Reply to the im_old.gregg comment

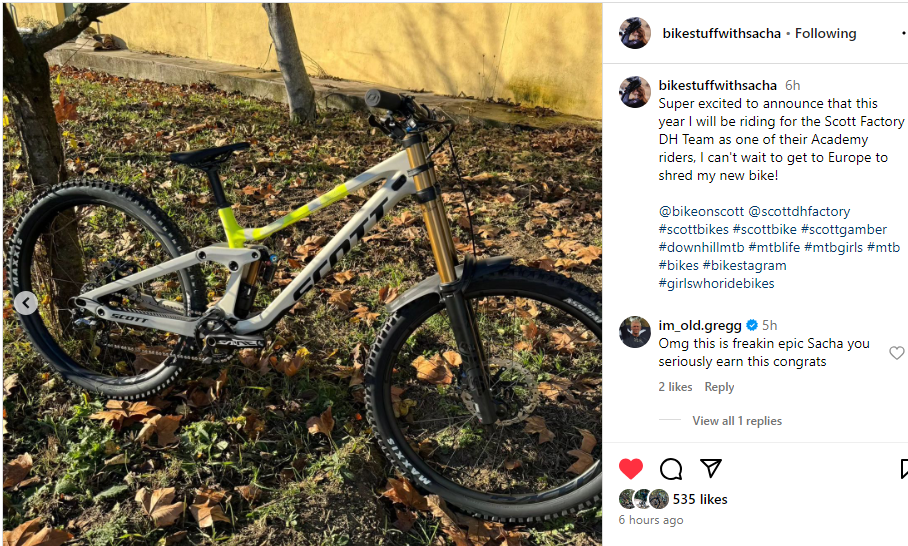719,387
